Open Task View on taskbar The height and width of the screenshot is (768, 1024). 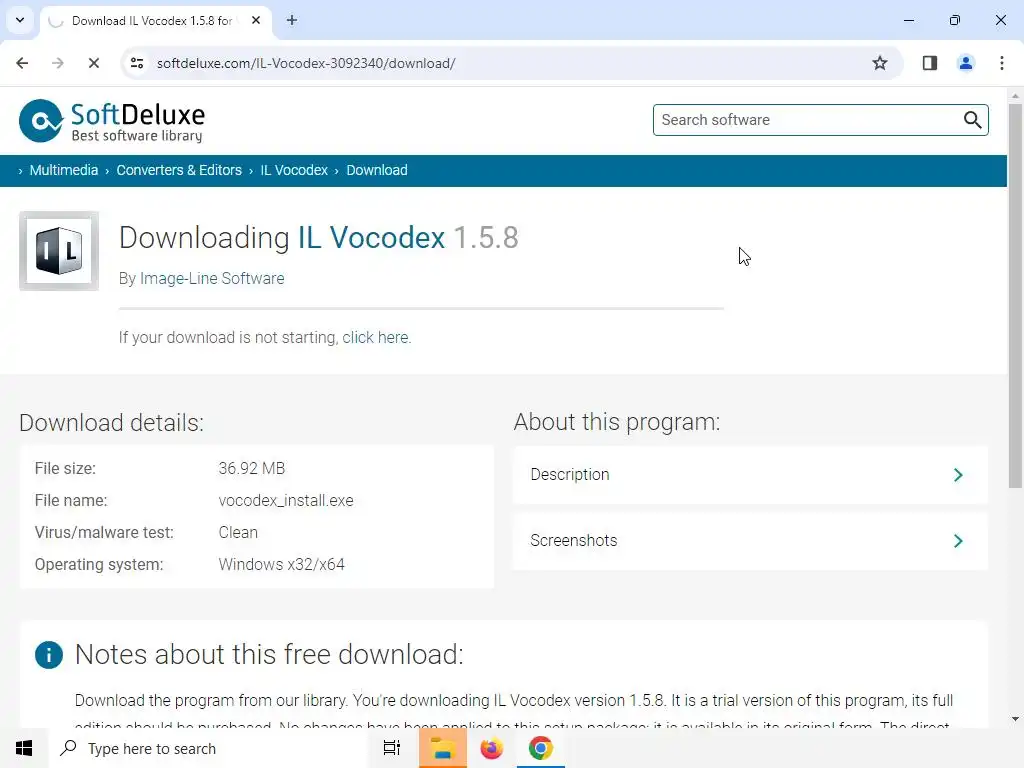(x=392, y=748)
